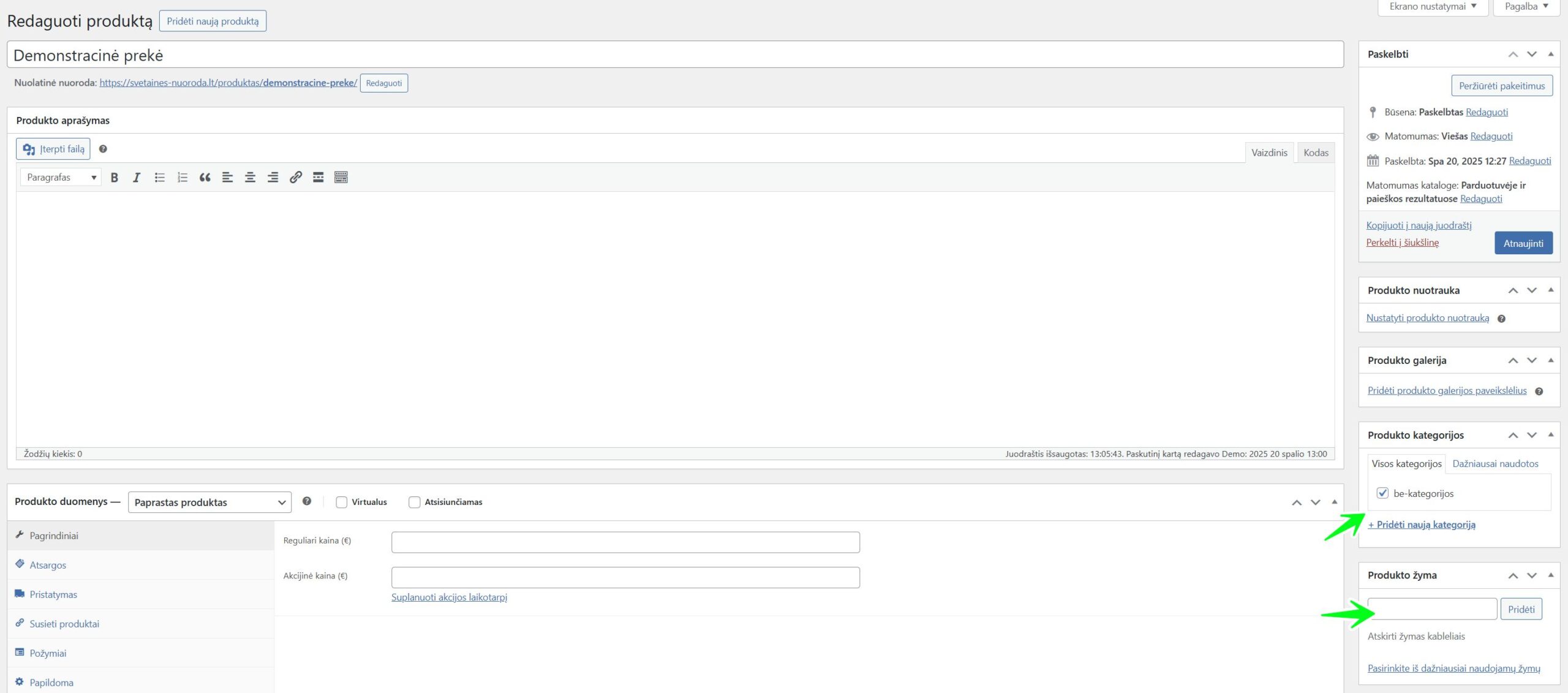Insert the Read More tag
Image resolution: width=1568 pixels, height=693 pixels.
318,178
